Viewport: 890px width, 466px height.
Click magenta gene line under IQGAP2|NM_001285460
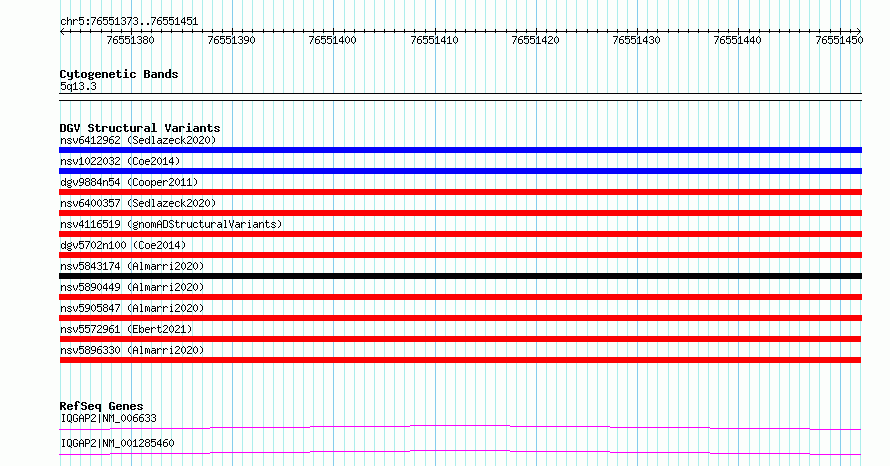point(460,452)
